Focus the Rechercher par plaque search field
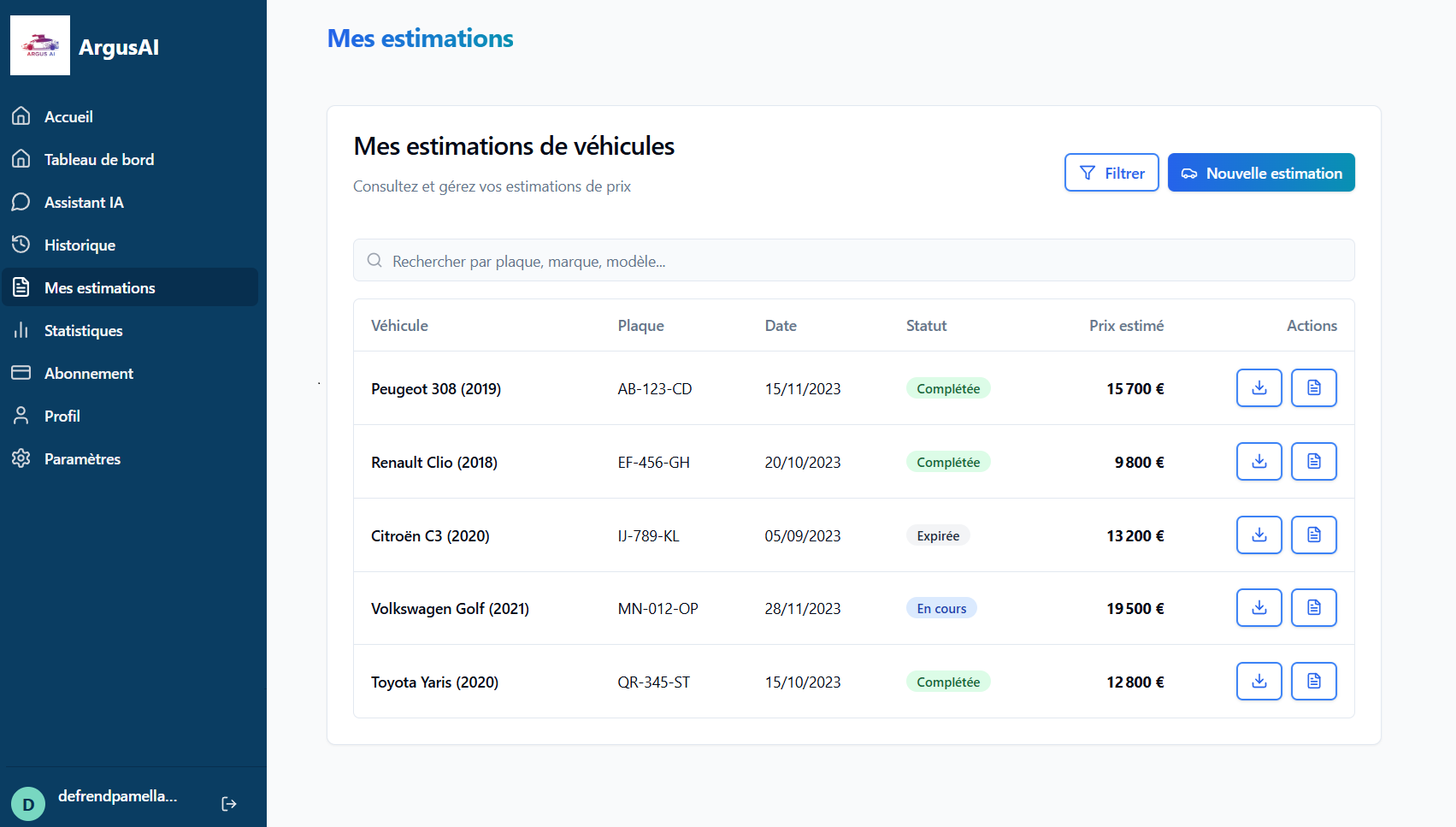This screenshot has height=827, width=1456. click(x=854, y=260)
